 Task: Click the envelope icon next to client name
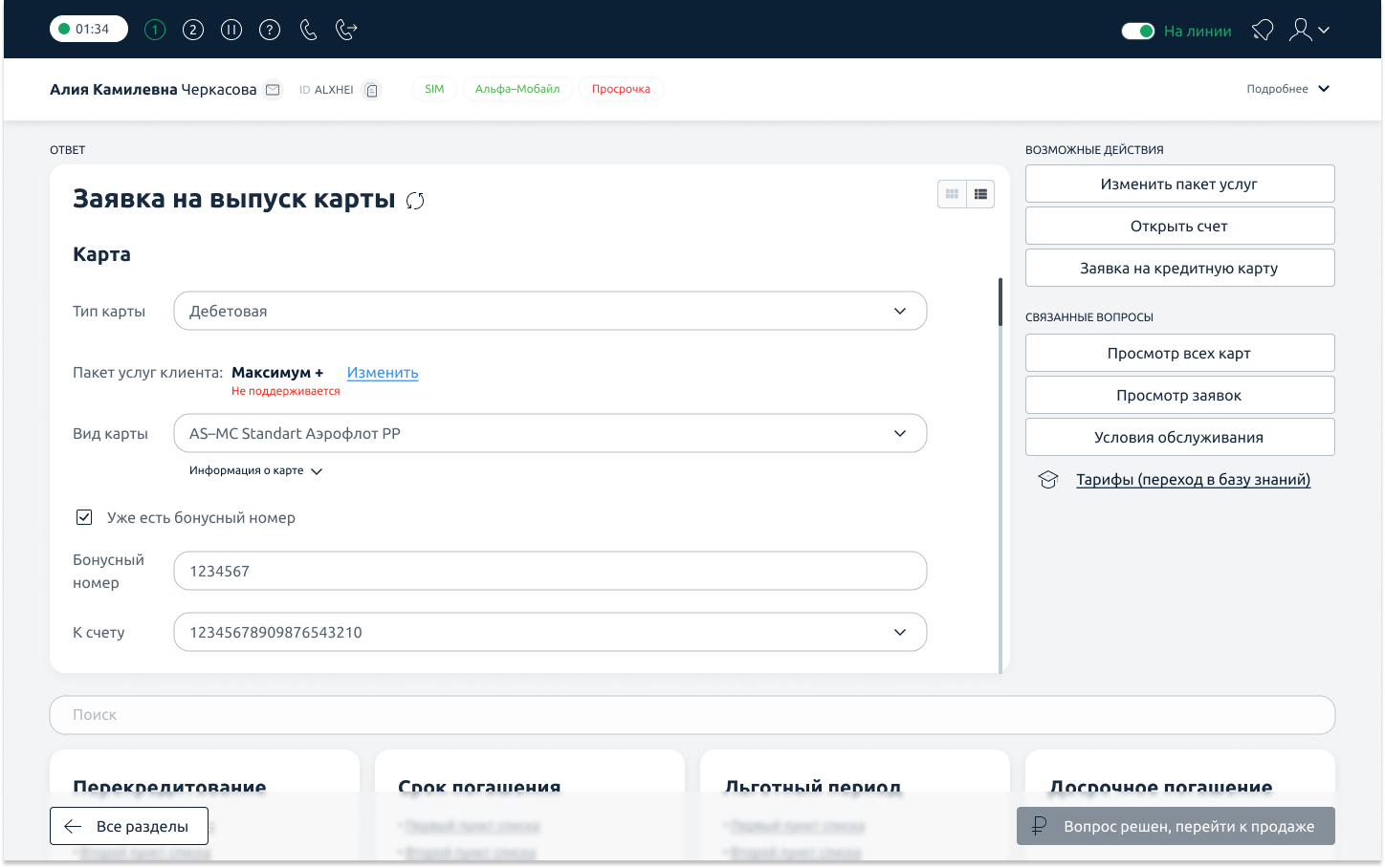pyautogui.click(x=273, y=90)
